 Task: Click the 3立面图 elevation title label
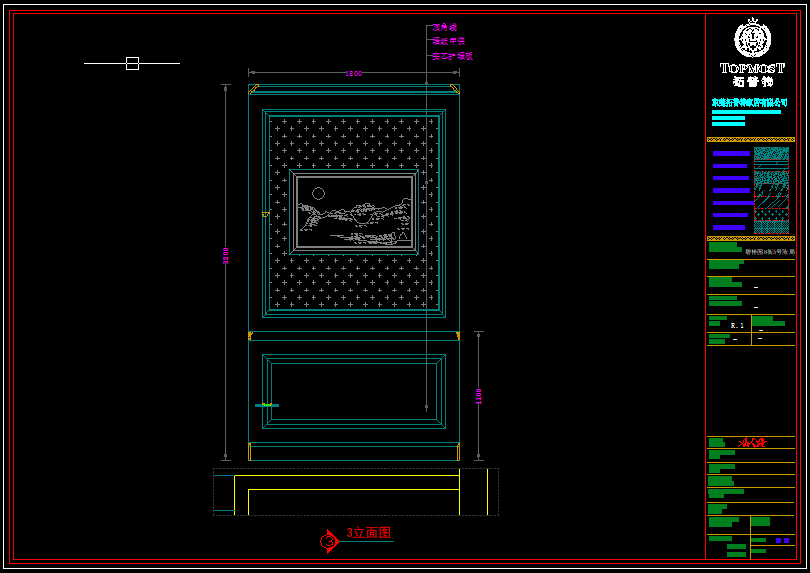coord(368,533)
